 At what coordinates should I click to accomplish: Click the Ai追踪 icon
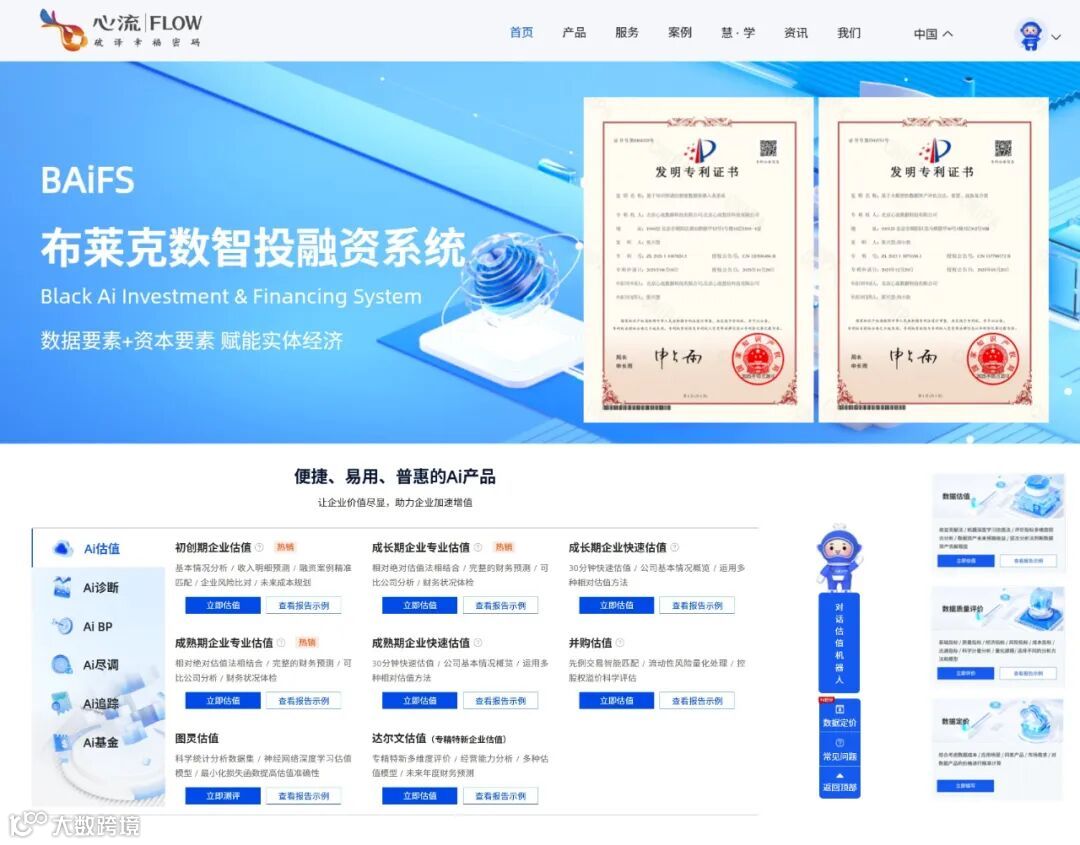point(62,703)
